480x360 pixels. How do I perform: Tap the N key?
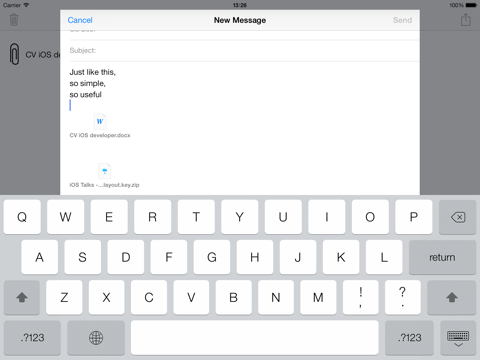276,297
